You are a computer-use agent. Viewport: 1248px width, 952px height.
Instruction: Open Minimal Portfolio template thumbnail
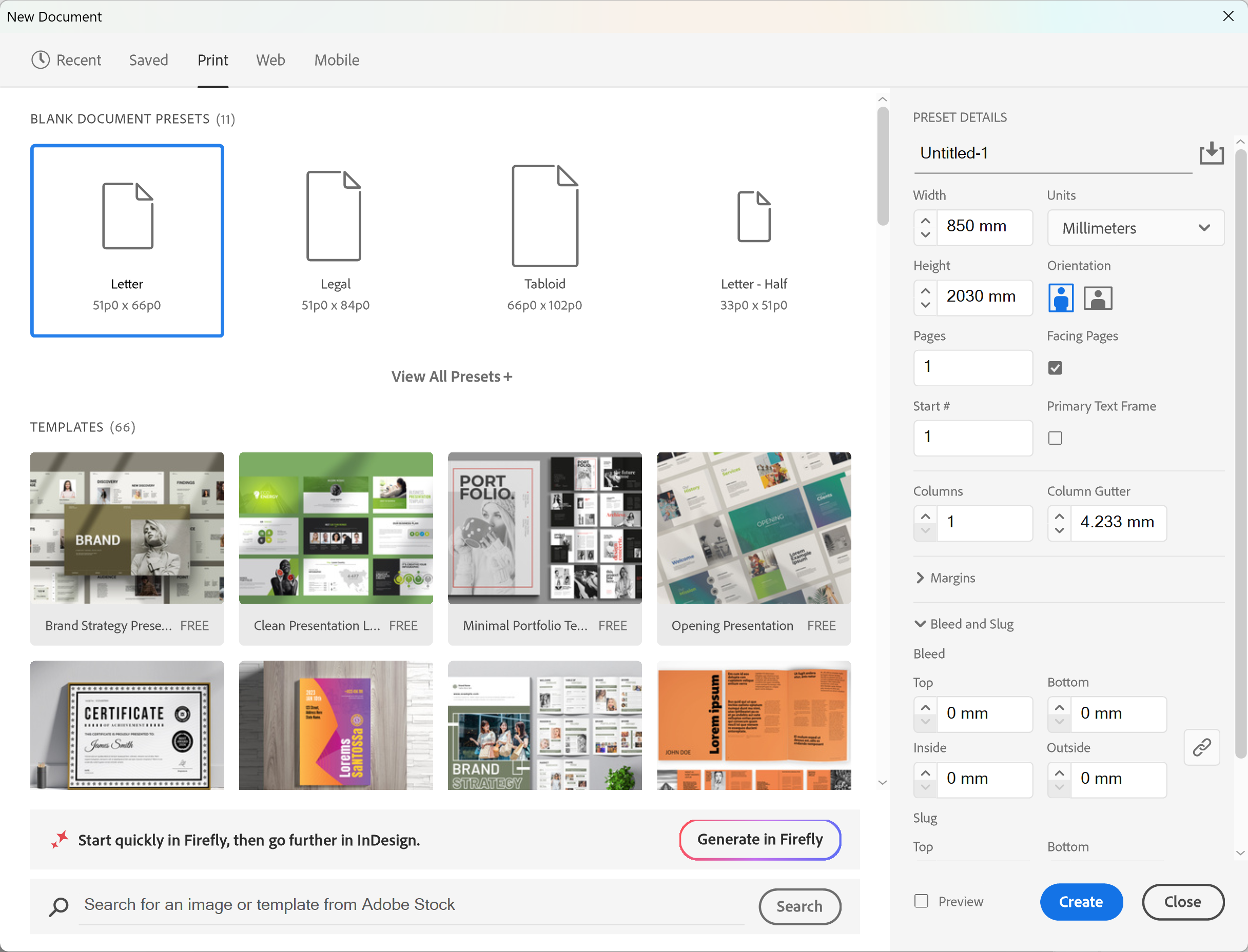pos(544,528)
